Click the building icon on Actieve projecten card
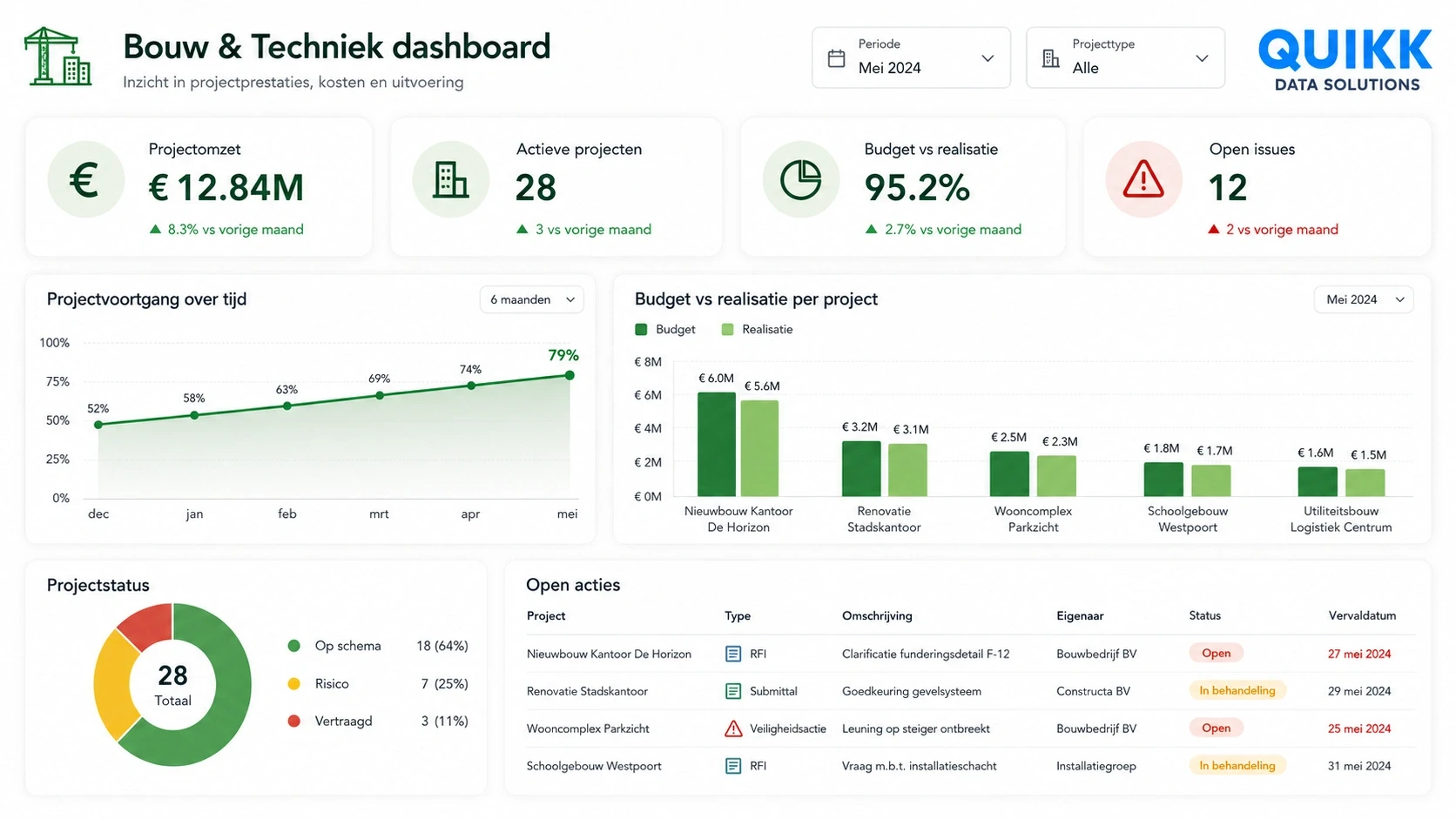 [x=451, y=180]
